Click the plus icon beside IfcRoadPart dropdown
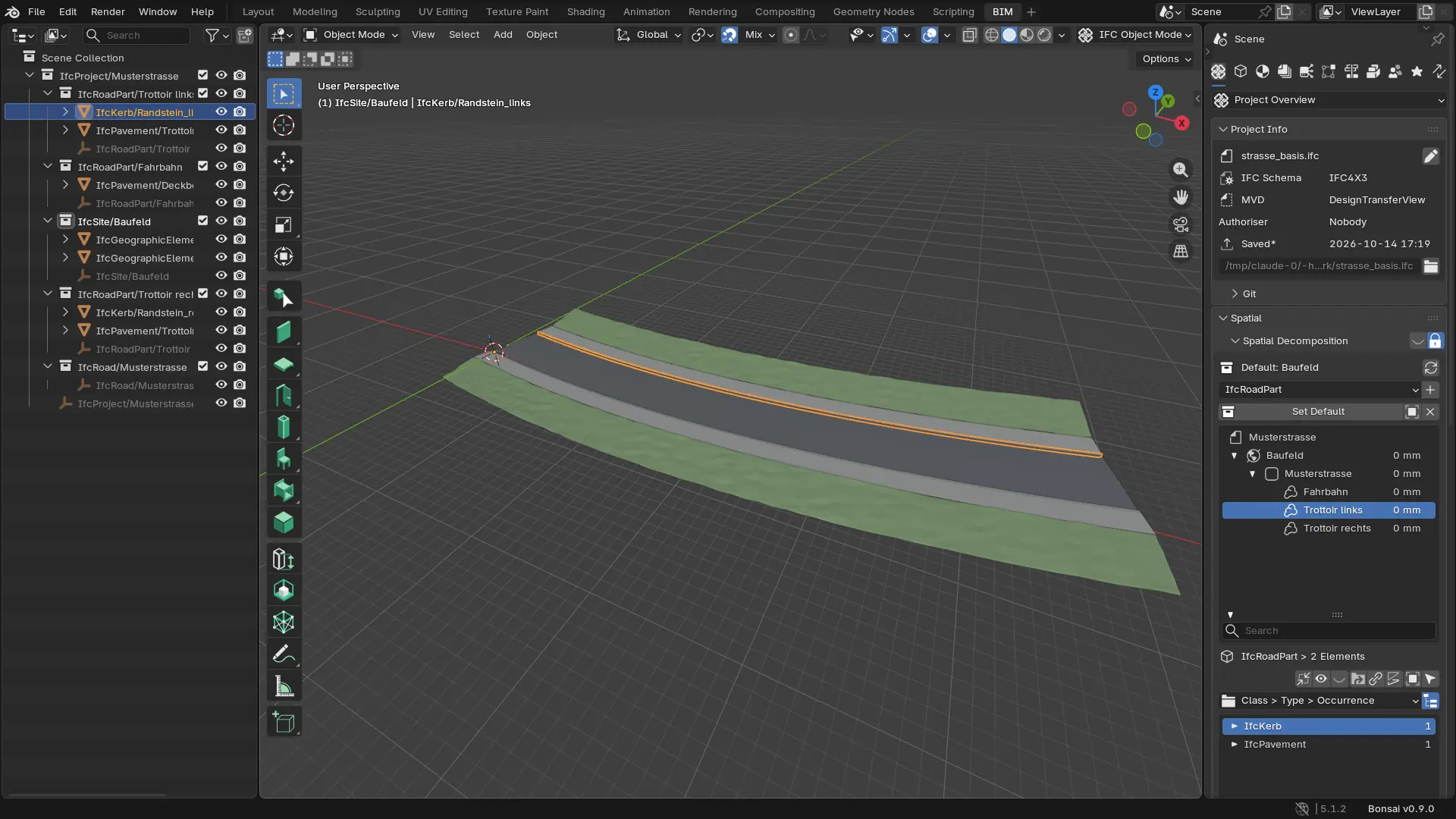This screenshot has width=1456, height=819. click(1430, 390)
